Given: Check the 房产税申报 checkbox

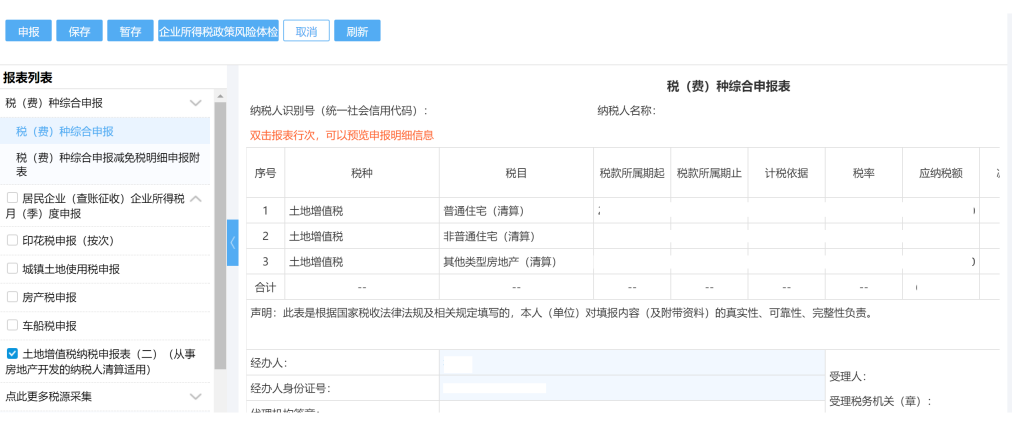Looking at the screenshot, I should (12, 297).
